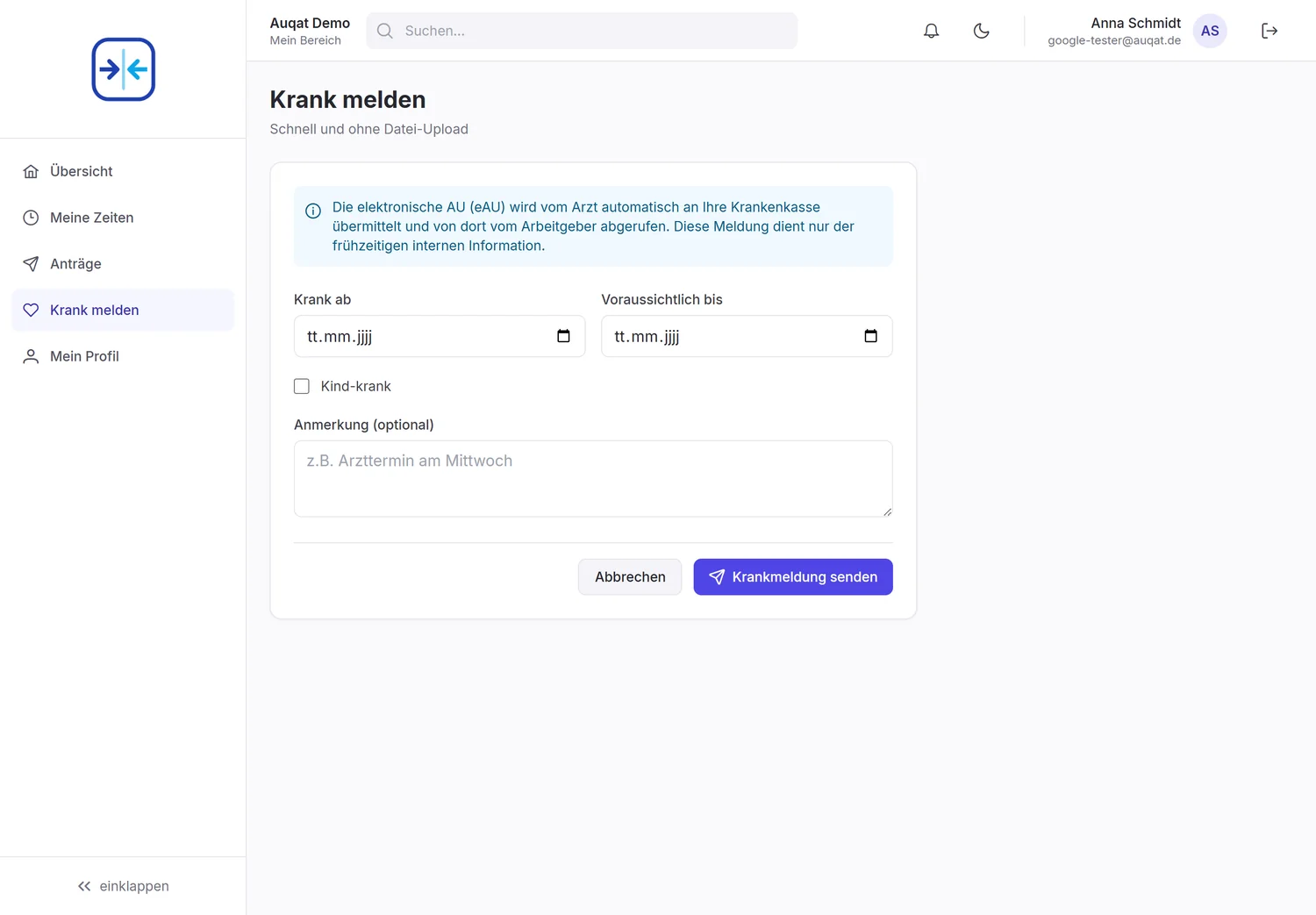1316x915 pixels.
Task: Select Krank melden heart icon
Action: click(31, 310)
